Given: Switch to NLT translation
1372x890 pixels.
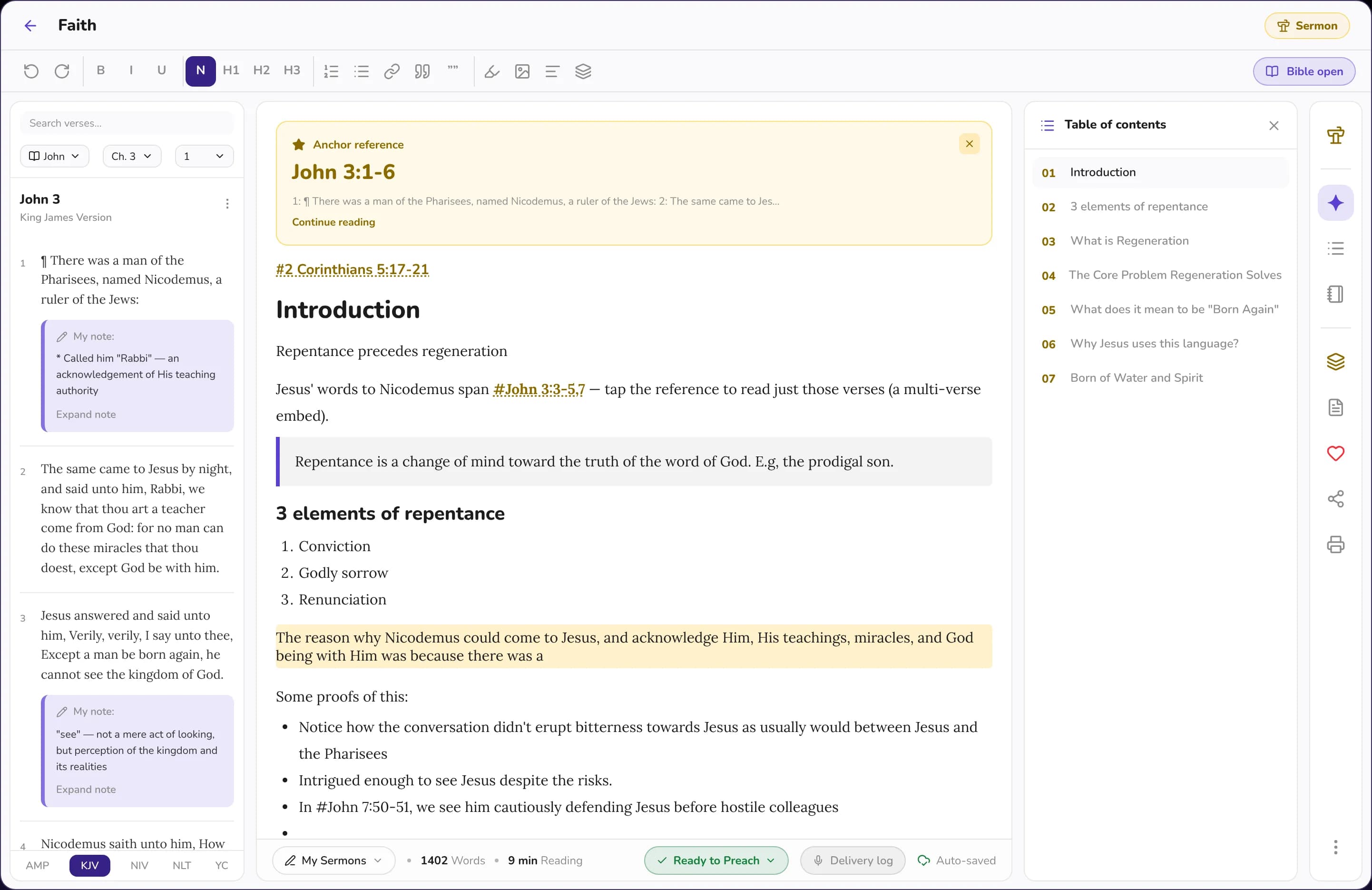Looking at the screenshot, I should (x=182, y=865).
